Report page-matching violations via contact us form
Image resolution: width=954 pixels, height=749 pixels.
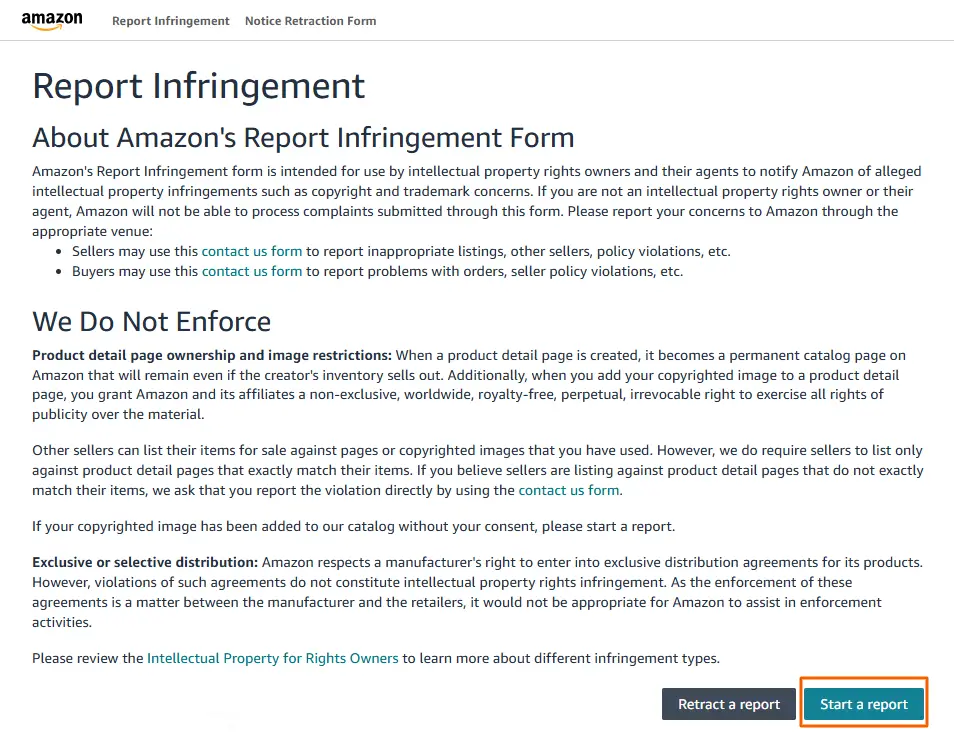click(567, 491)
